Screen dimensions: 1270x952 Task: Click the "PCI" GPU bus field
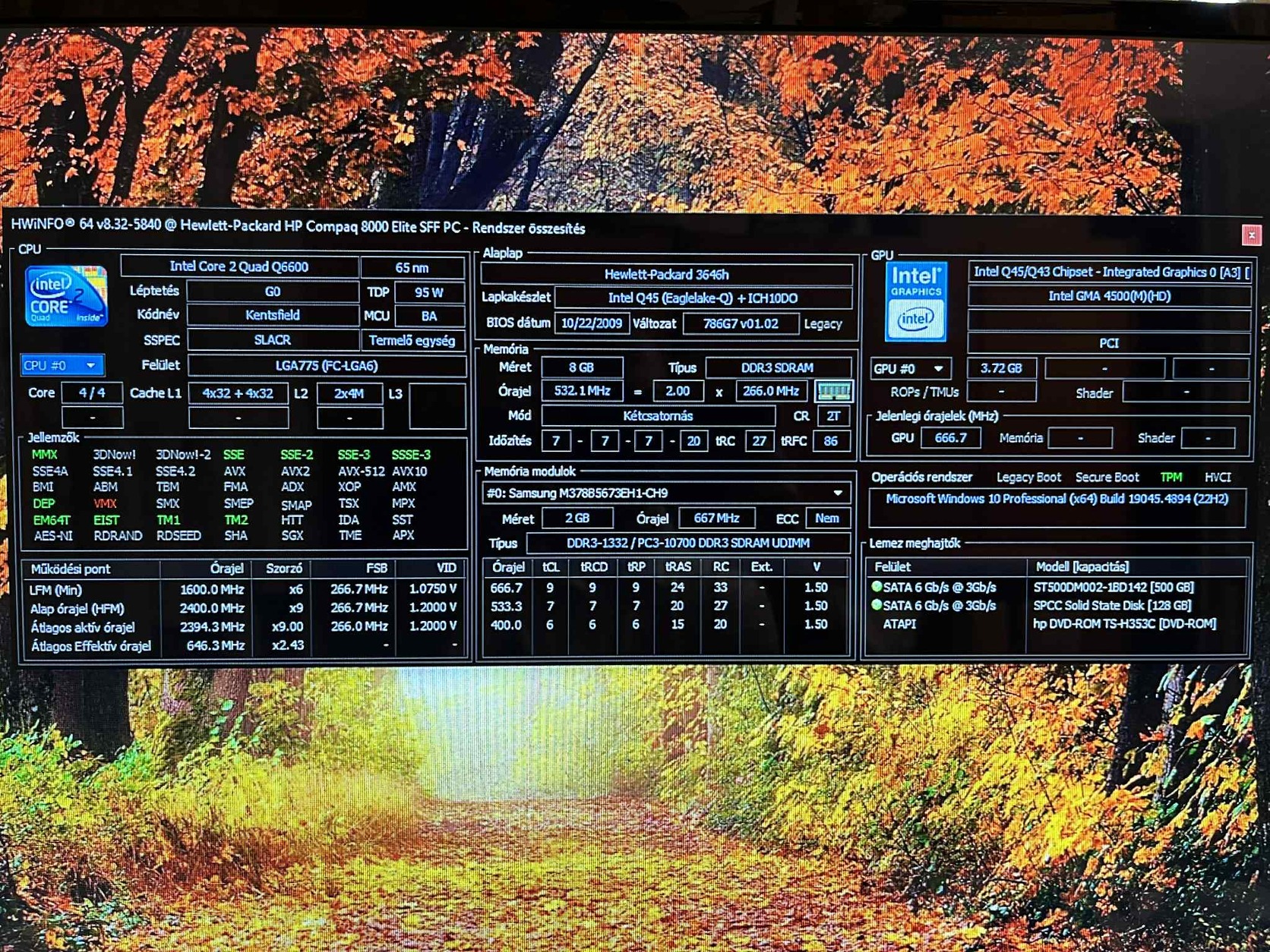click(x=1109, y=343)
